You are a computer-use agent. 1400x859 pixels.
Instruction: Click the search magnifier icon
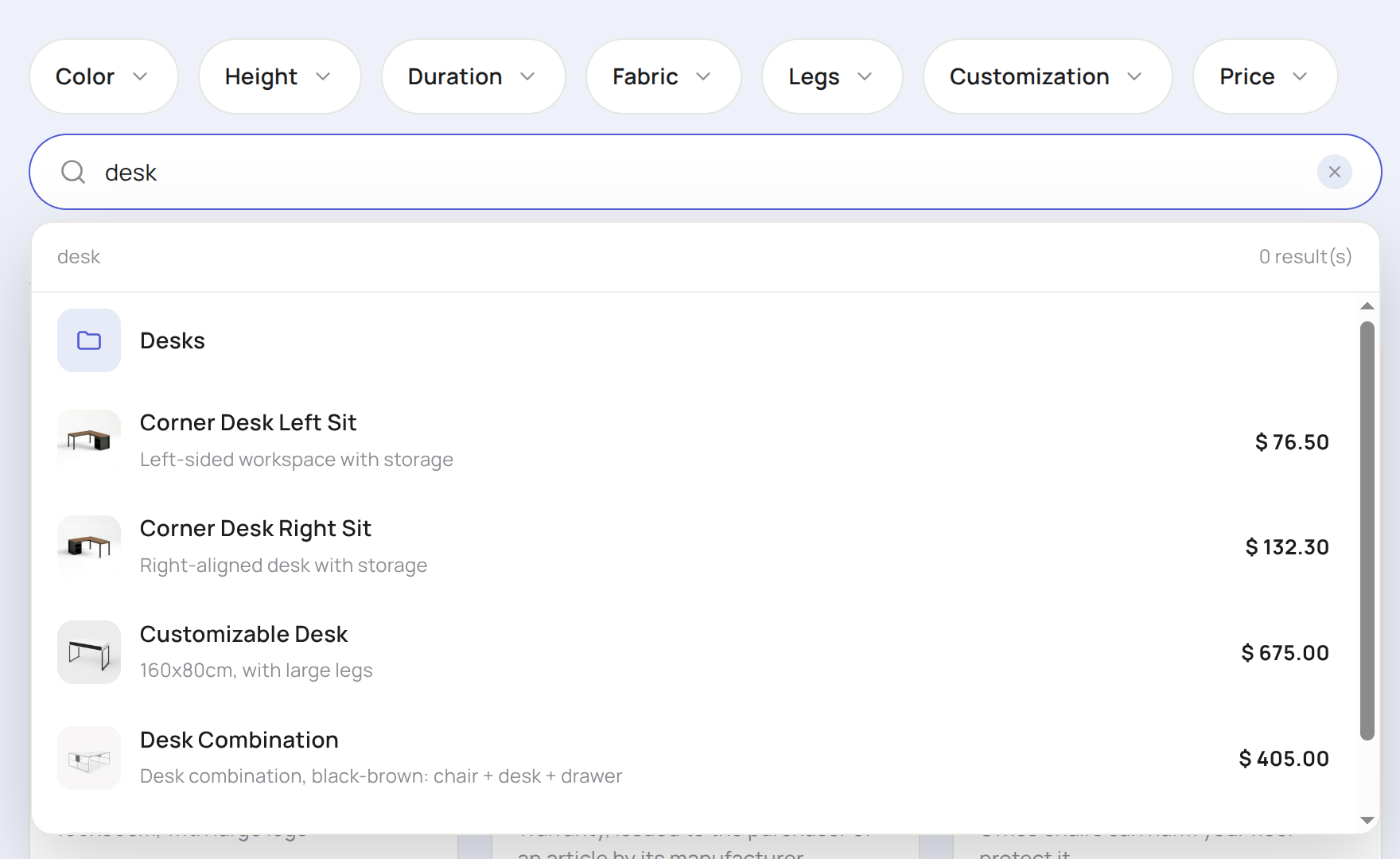(x=73, y=172)
